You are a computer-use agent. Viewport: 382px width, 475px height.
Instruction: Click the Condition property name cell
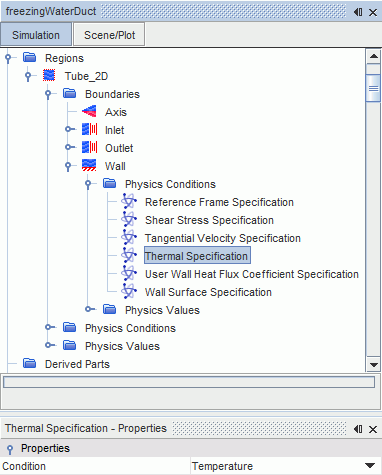95,466
